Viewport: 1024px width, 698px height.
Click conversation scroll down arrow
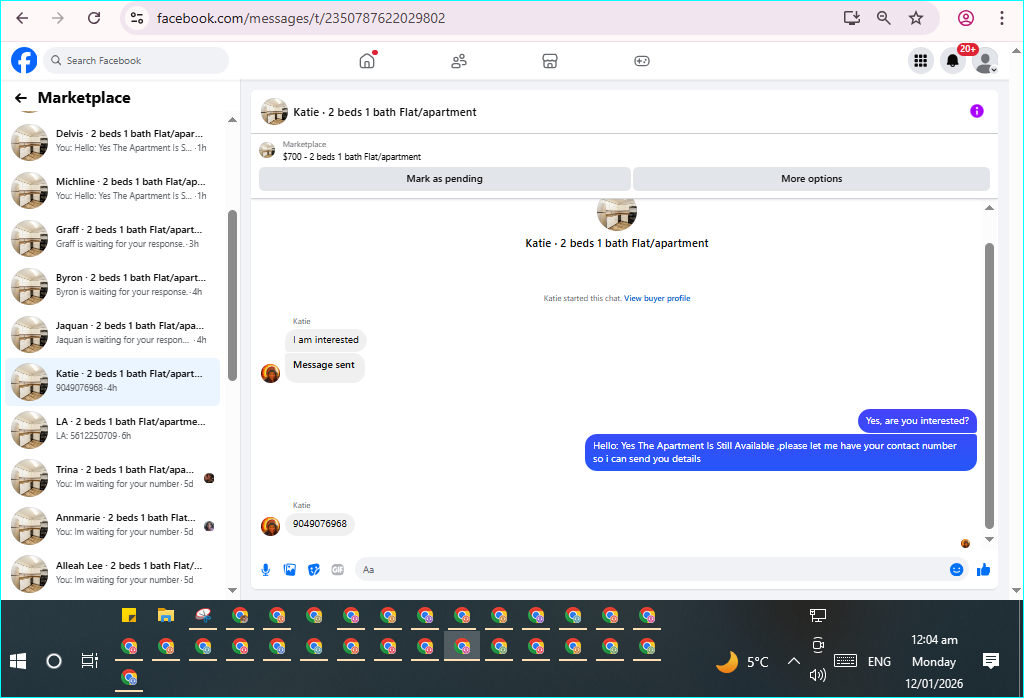point(989,539)
